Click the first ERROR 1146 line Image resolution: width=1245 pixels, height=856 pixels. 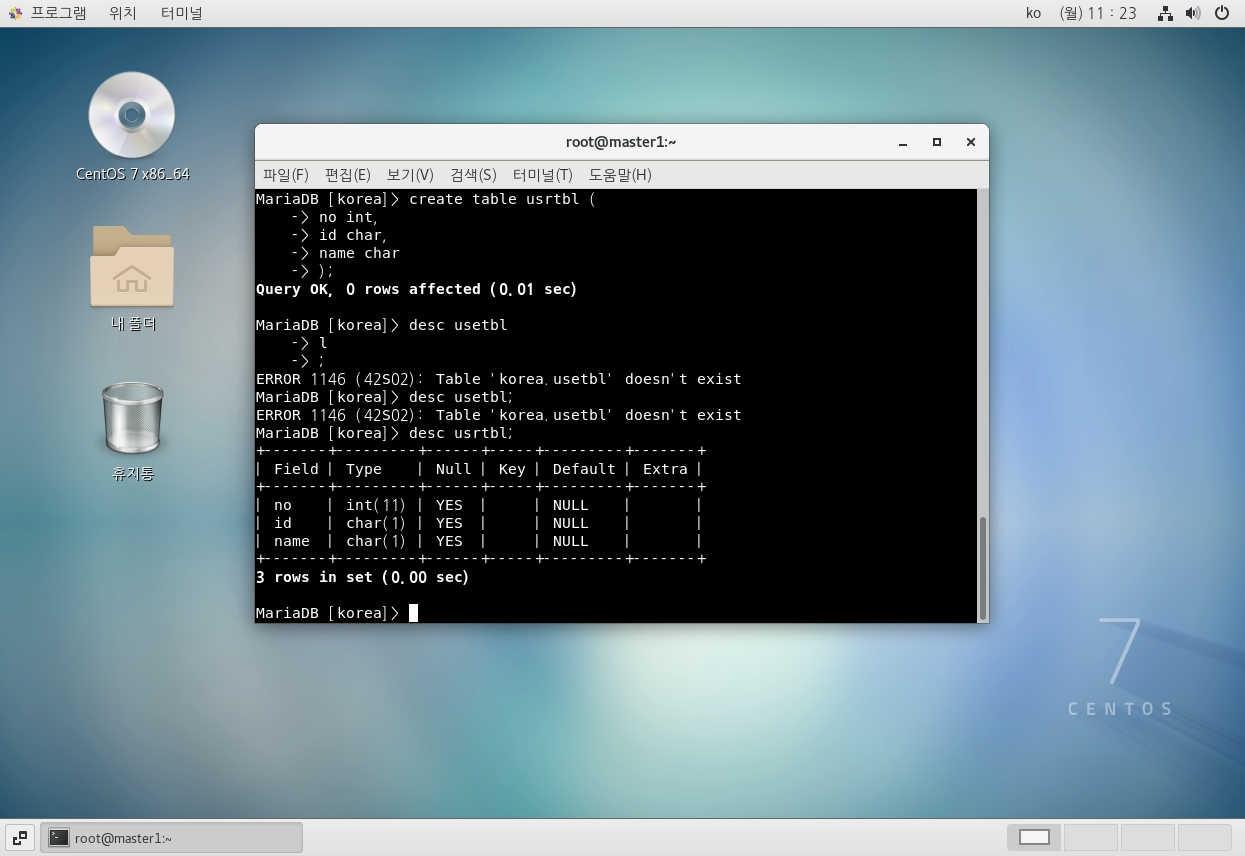[x=499, y=379]
